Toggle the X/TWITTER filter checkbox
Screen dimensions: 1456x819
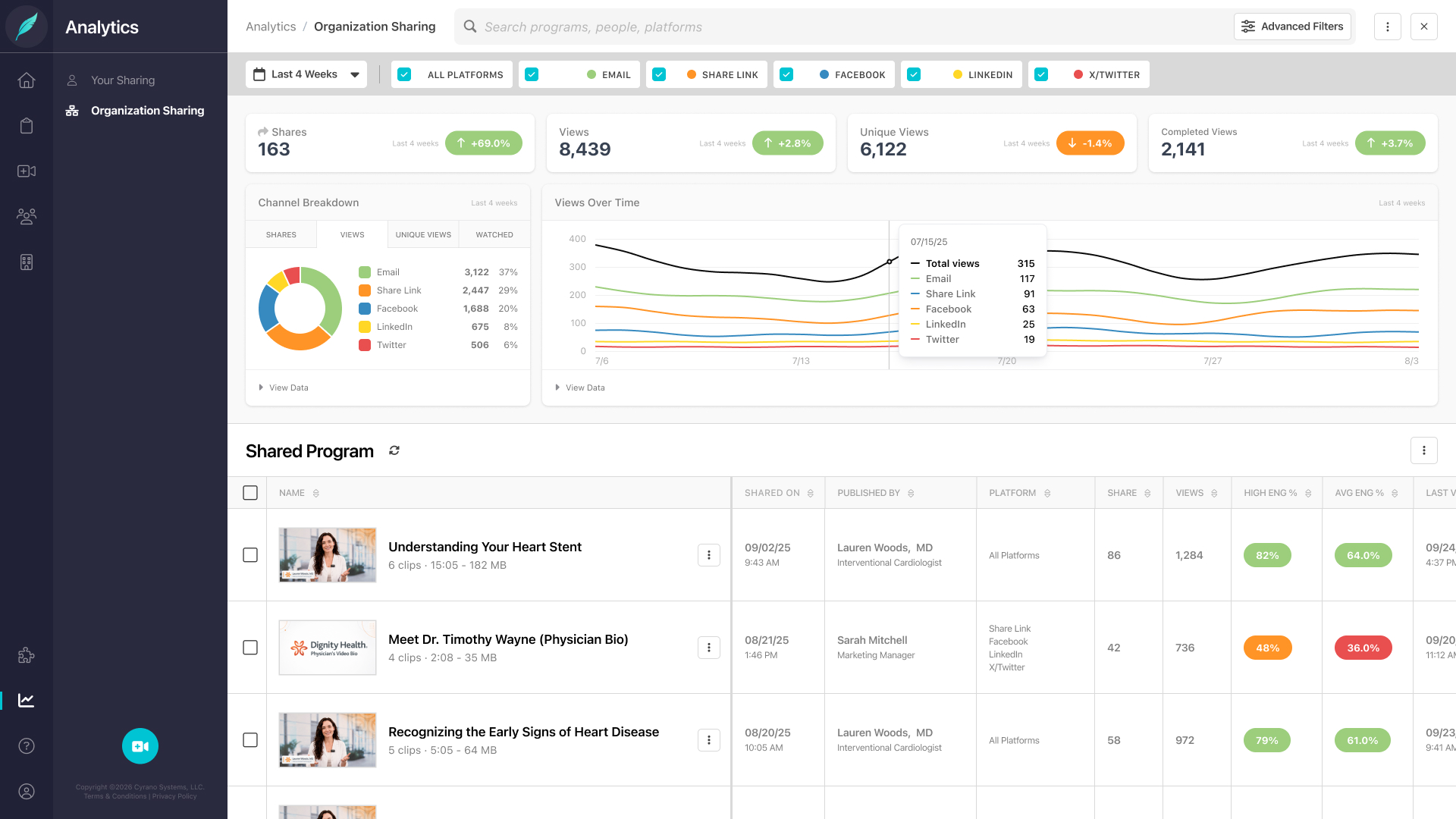tap(1041, 74)
